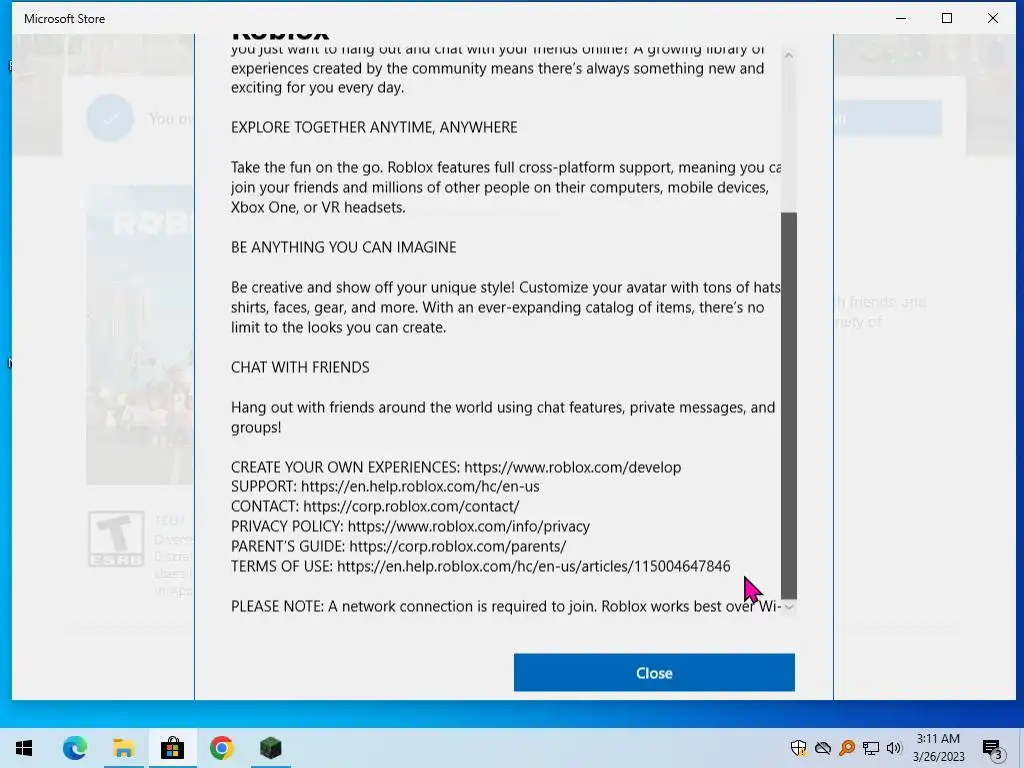Open the network tray icon
This screenshot has width=1024, height=768.
871,748
